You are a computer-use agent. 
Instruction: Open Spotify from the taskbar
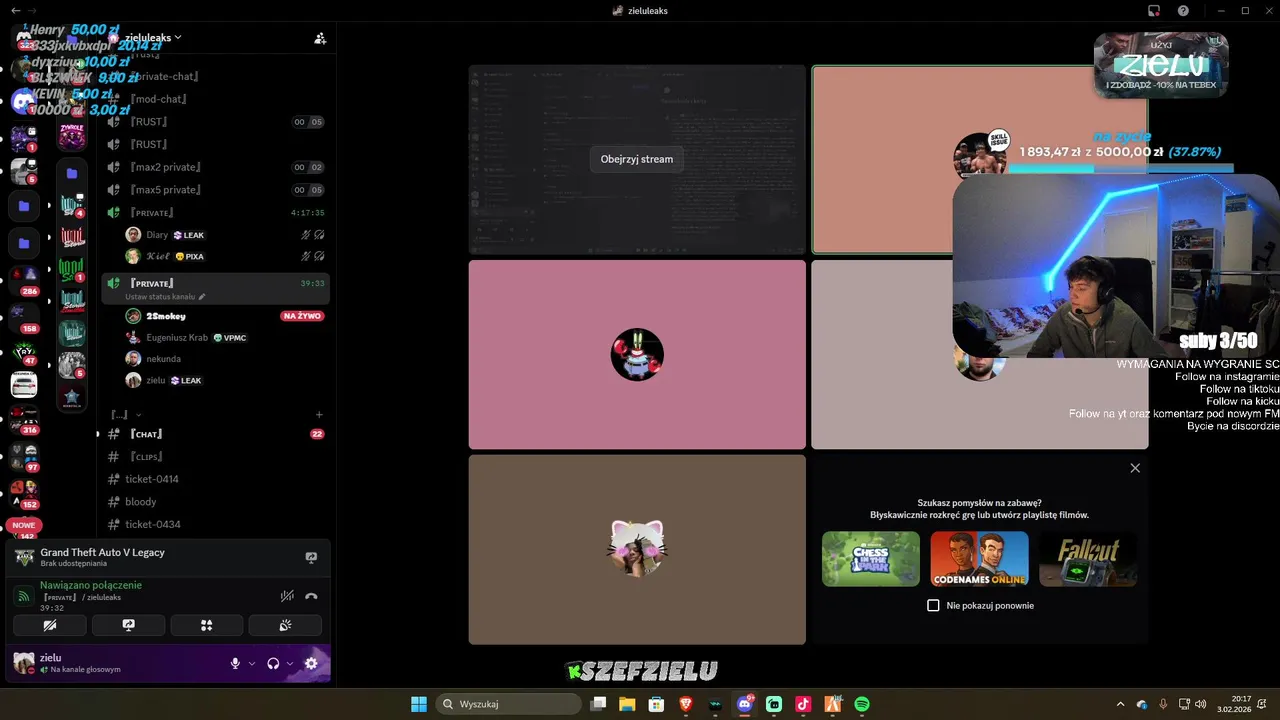(x=862, y=704)
